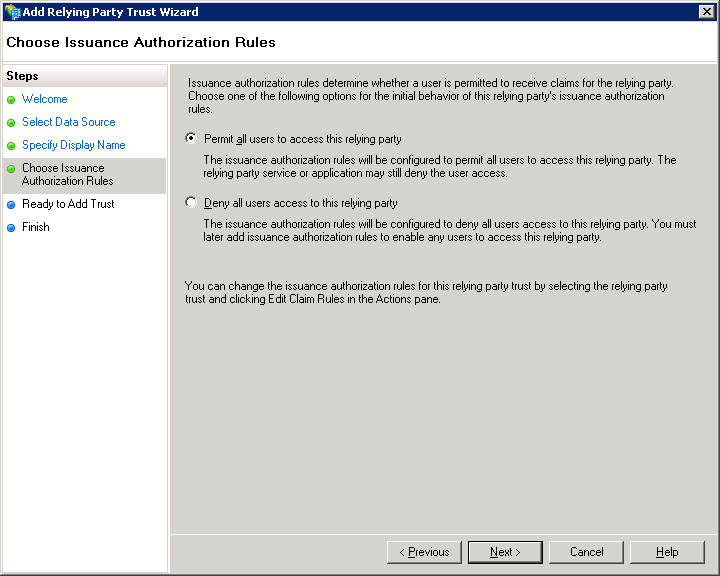
Task: Cancel the wizard
Action: (x=587, y=552)
